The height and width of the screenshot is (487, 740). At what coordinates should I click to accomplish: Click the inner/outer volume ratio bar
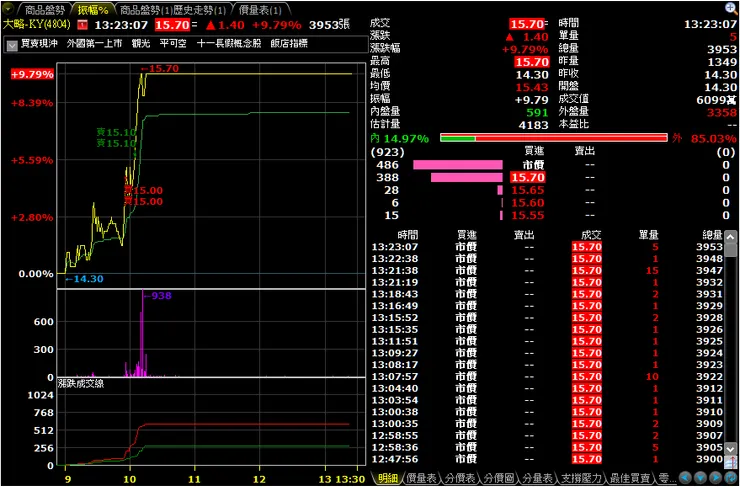pyautogui.click(x=554, y=138)
